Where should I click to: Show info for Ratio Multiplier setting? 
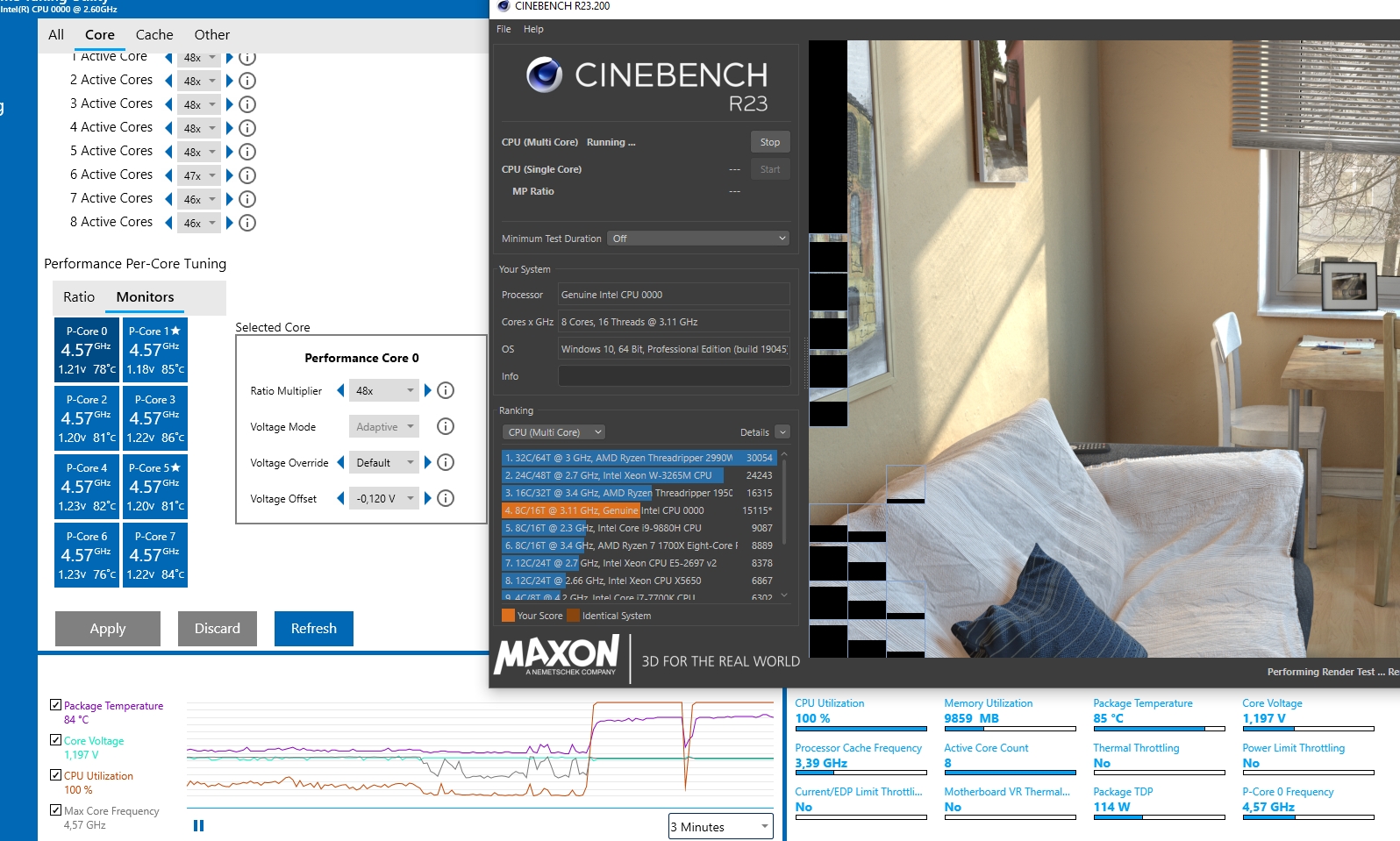(446, 390)
